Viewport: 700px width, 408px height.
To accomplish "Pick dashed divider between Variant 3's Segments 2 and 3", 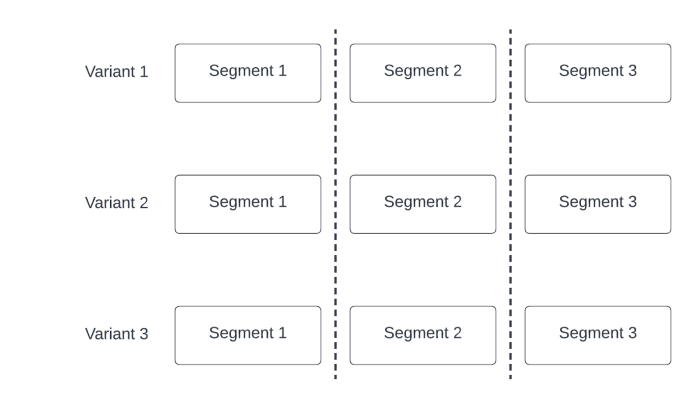I will [x=510, y=335].
